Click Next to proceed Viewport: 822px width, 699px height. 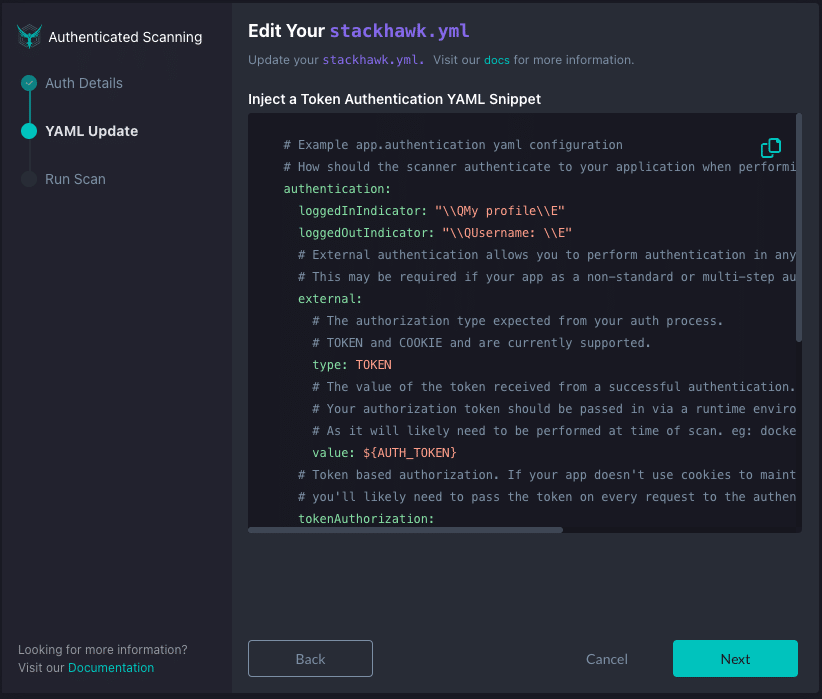tap(735, 659)
